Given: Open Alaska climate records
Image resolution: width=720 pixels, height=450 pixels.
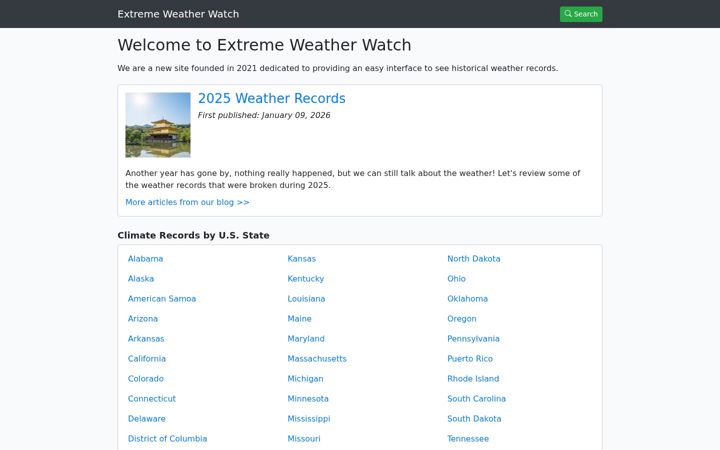Looking at the screenshot, I should [141, 279].
